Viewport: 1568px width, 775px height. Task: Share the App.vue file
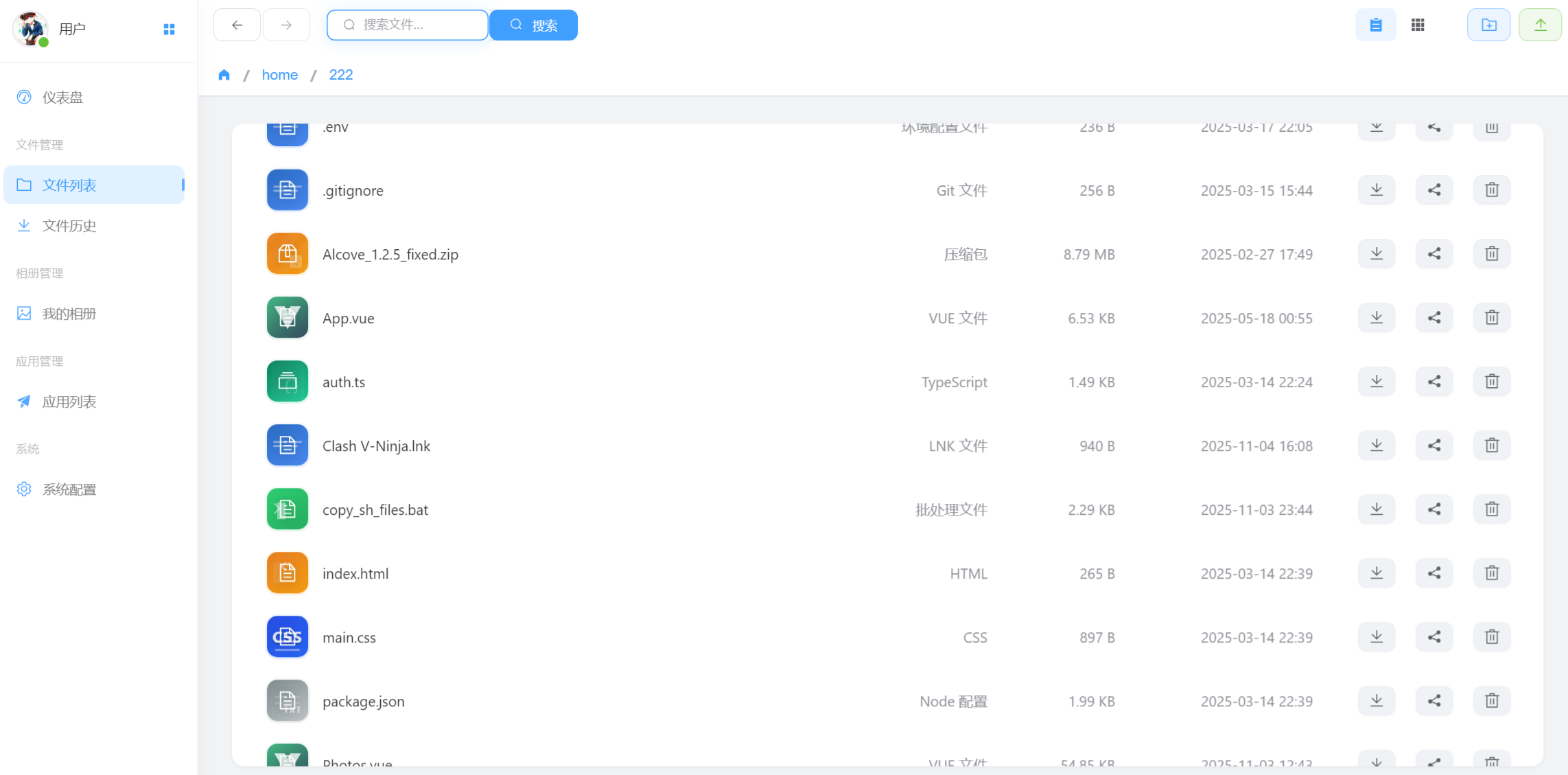(x=1434, y=318)
